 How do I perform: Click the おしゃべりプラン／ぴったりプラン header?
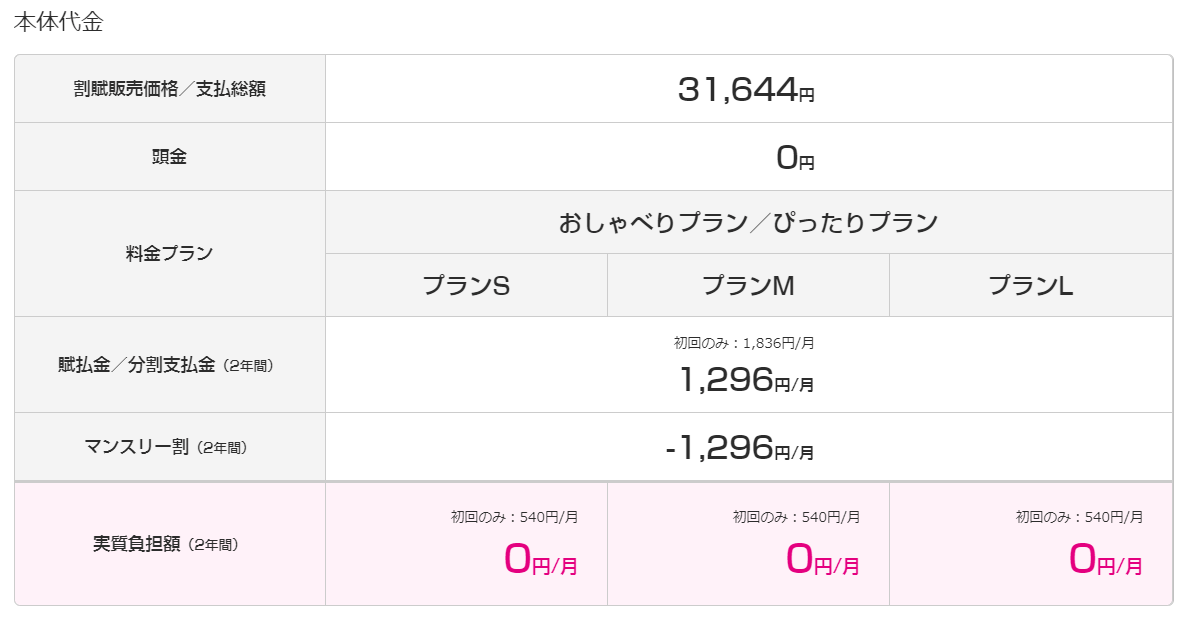pyautogui.click(x=748, y=223)
